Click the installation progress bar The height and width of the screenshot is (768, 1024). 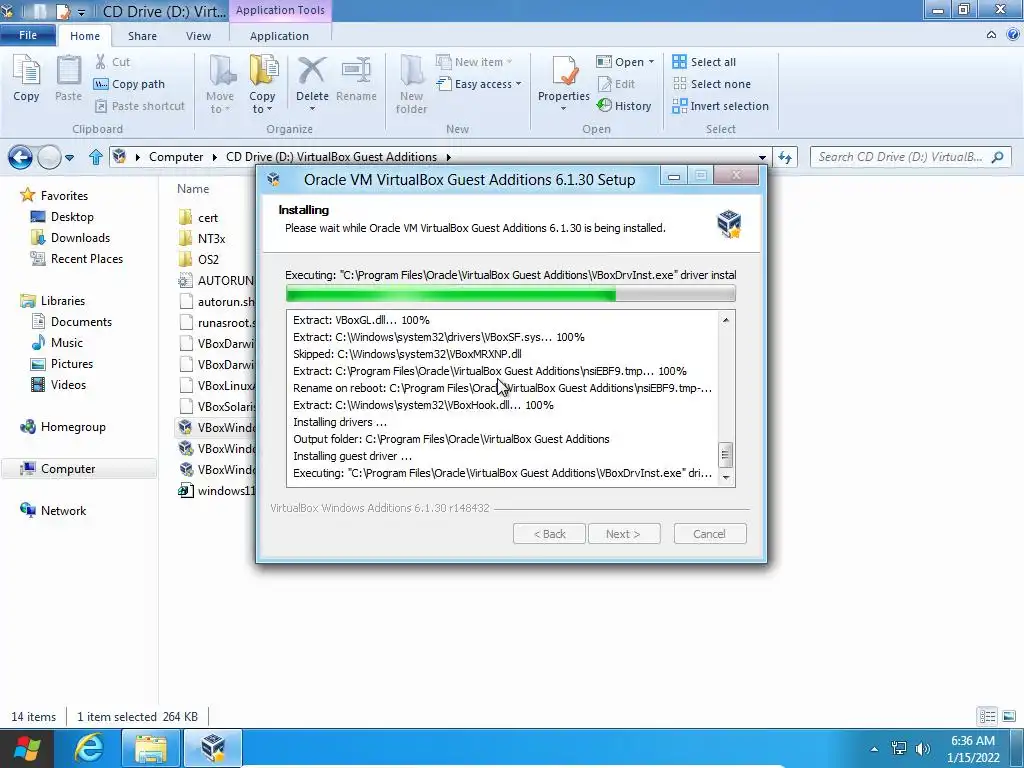pyautogui.click(x=510, y=295)
